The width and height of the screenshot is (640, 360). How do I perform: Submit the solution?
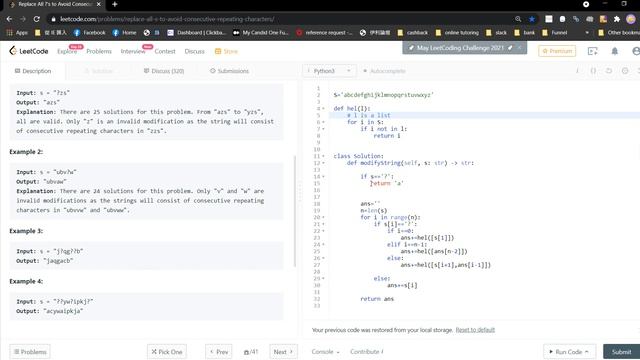[621, 352]
